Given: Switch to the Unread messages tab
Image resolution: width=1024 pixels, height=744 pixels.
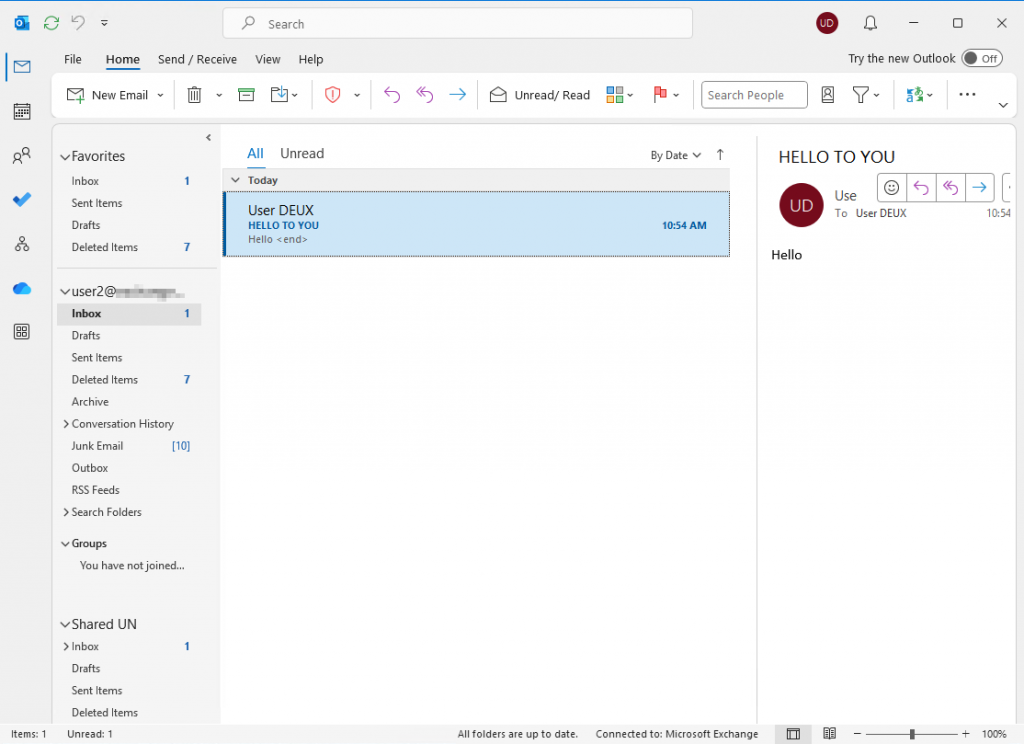Looking at the screenshot, I should click(x=301, y=153).
